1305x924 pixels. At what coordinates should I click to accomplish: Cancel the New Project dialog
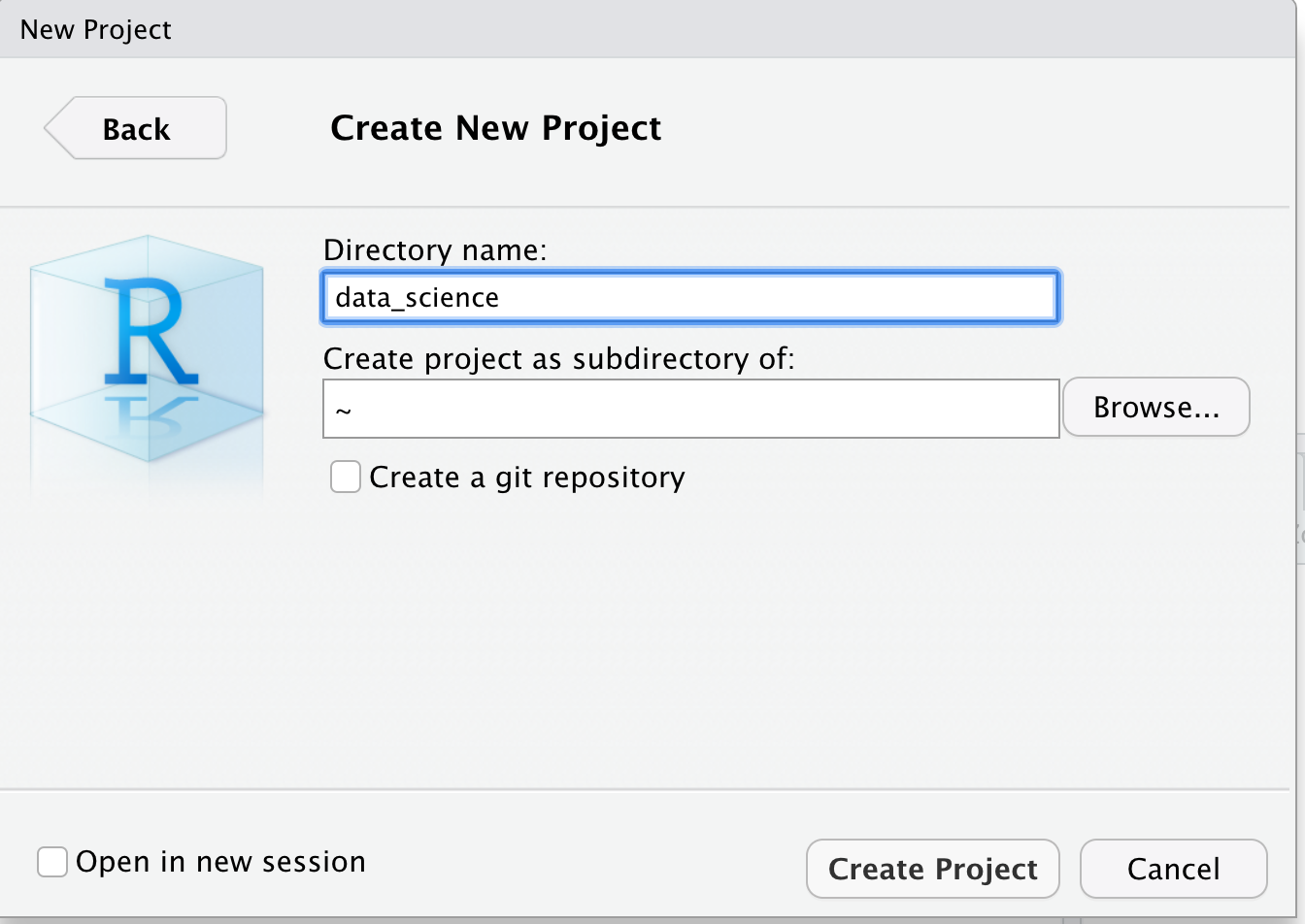coord(1173,869)
